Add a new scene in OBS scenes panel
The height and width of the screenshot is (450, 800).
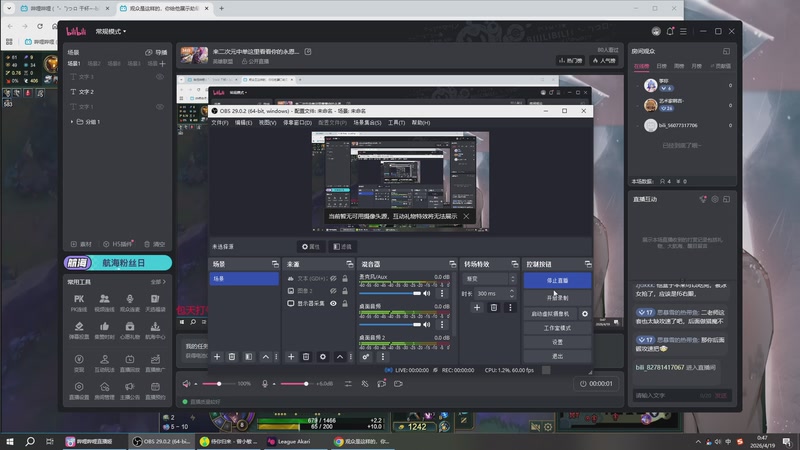click(217, 357)
